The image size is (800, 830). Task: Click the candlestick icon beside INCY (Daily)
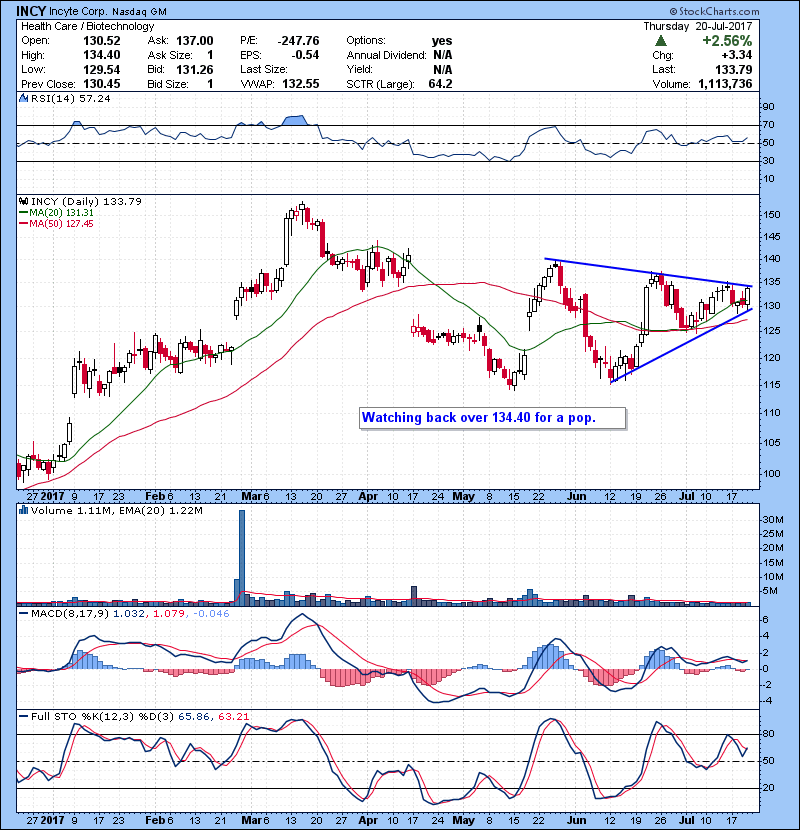pyautogui.click(x=23, y=201)
